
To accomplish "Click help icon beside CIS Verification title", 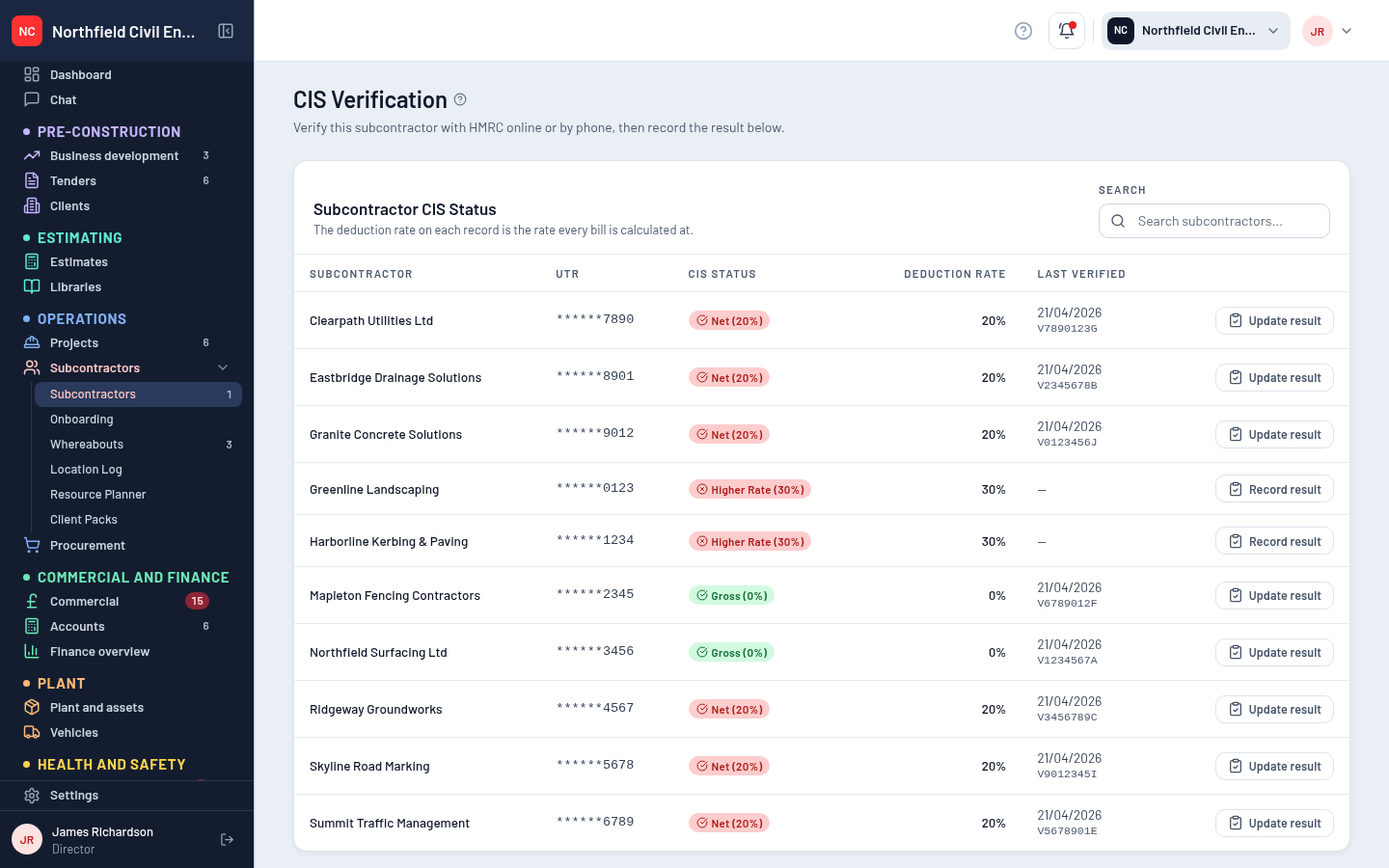I will pyautogui.click(x=460, y=99).
